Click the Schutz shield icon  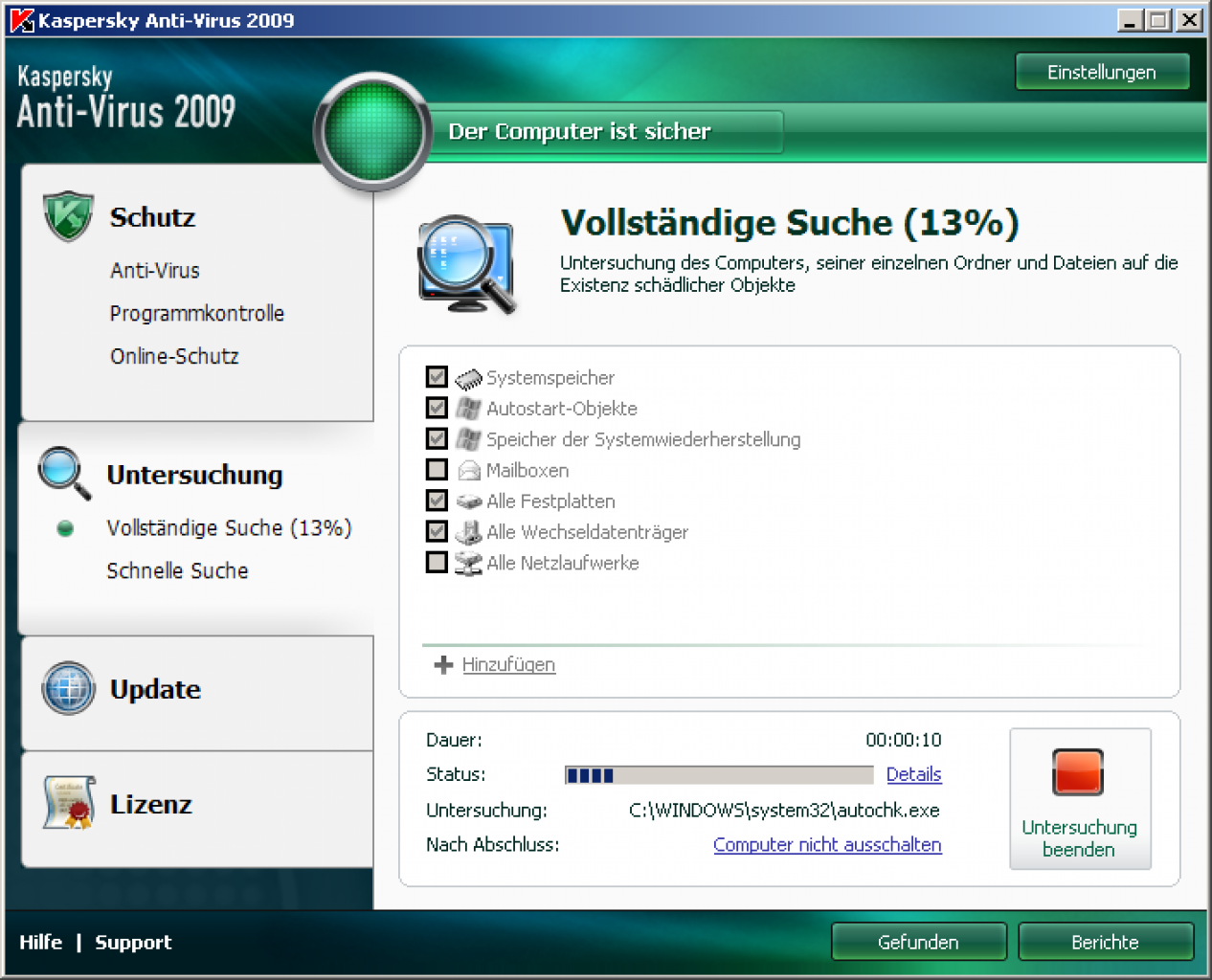click(68, 216)
